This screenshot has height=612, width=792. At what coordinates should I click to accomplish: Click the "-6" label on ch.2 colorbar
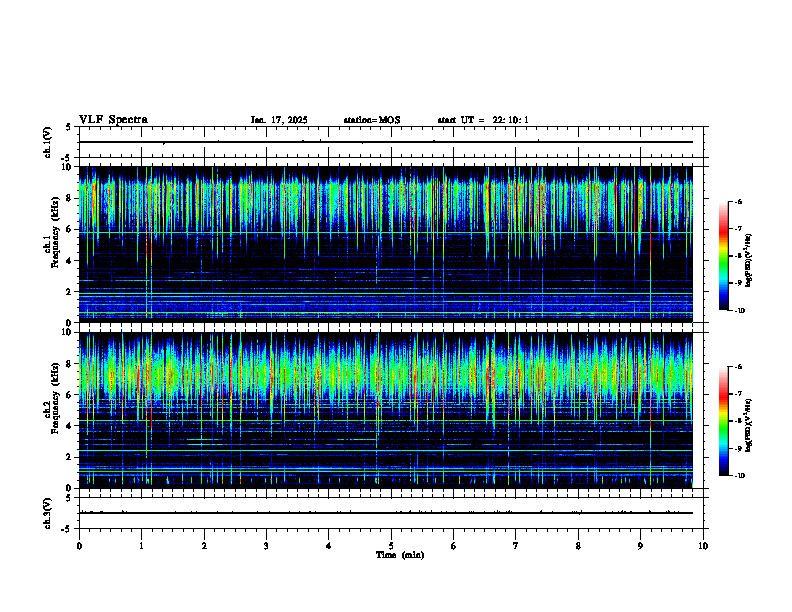[x=738, y=367]
